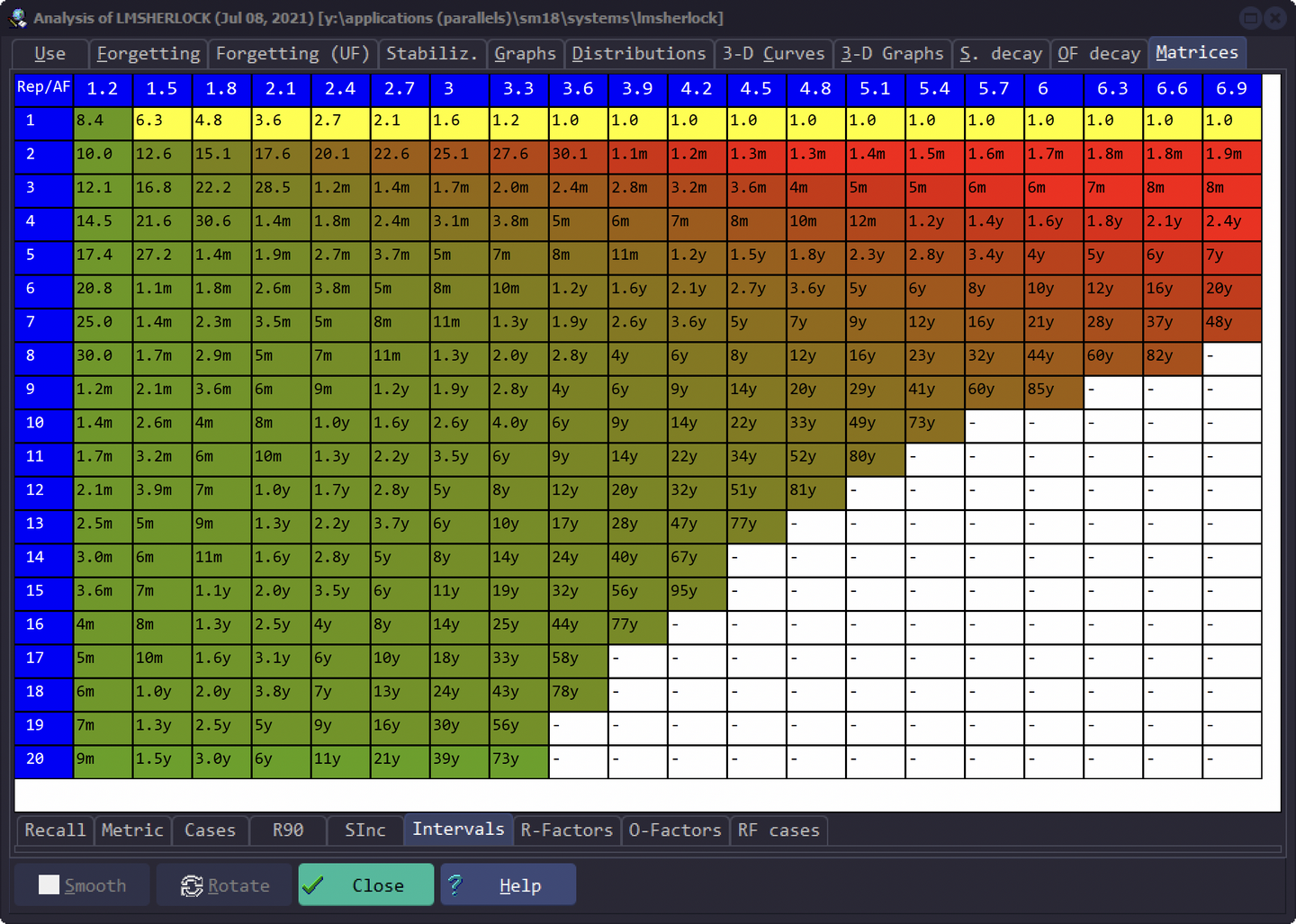Click the cell reading 30.1
1296x924 pixels.
(578, 157)
